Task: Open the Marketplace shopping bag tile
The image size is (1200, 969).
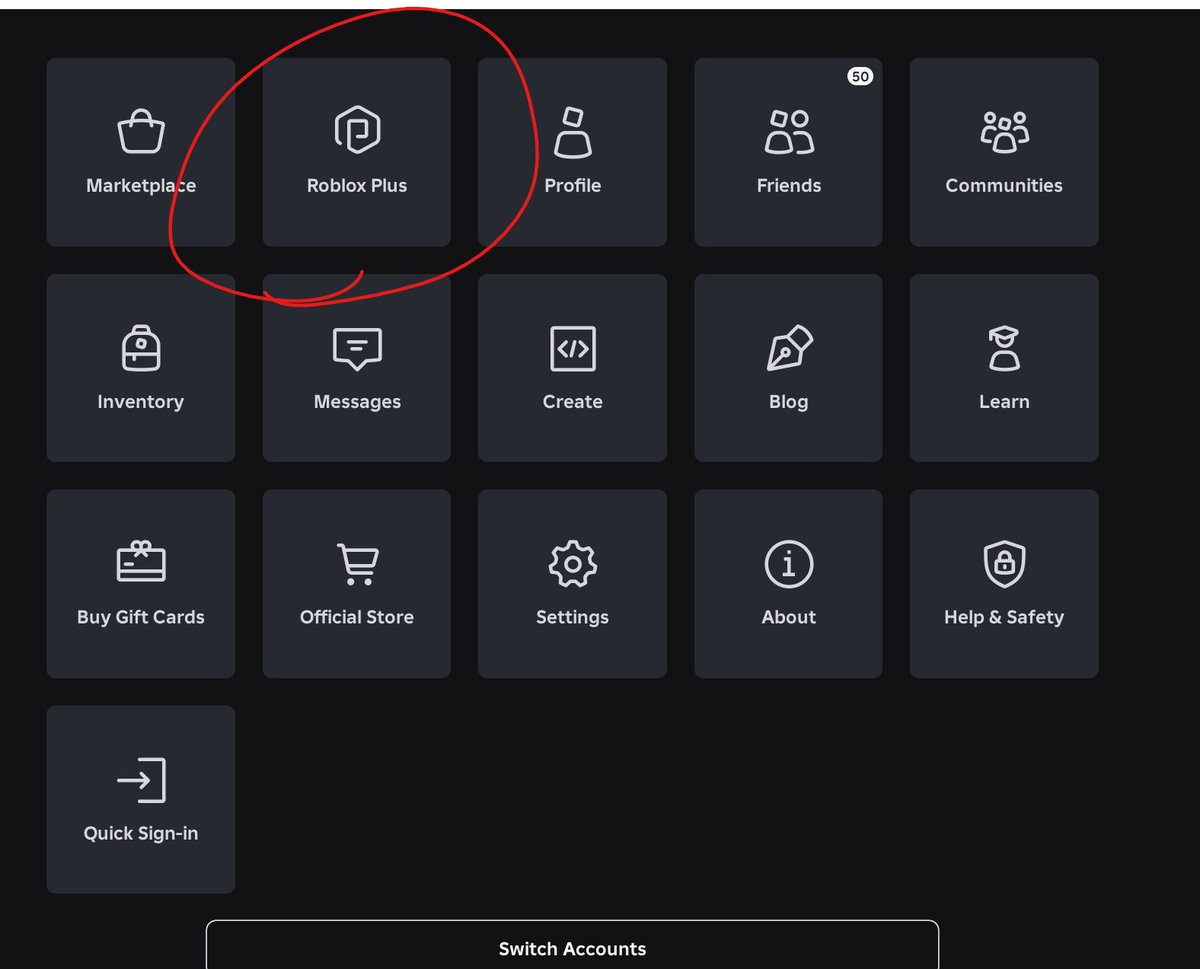Action: (x=141, y=152)
